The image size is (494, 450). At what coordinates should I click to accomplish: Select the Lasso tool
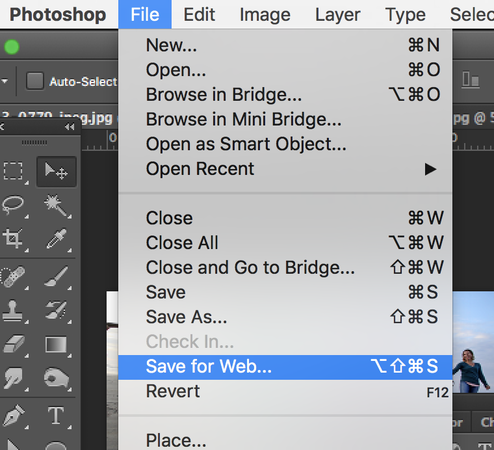13,204
